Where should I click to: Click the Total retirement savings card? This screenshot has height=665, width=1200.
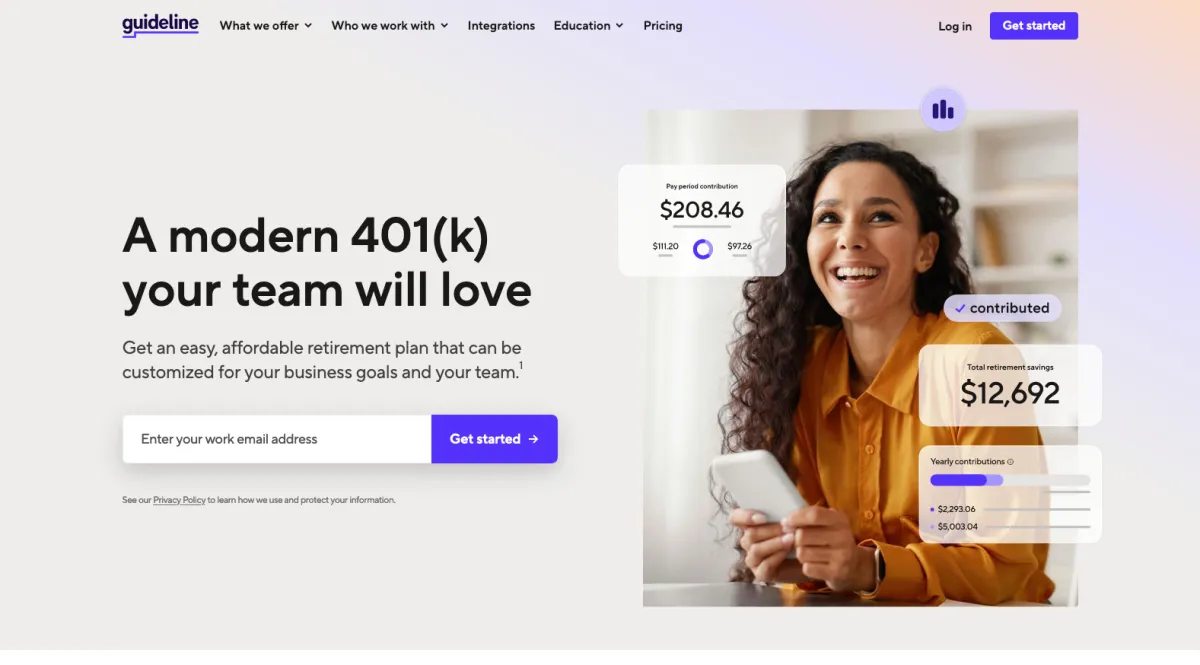(1010, 385)
